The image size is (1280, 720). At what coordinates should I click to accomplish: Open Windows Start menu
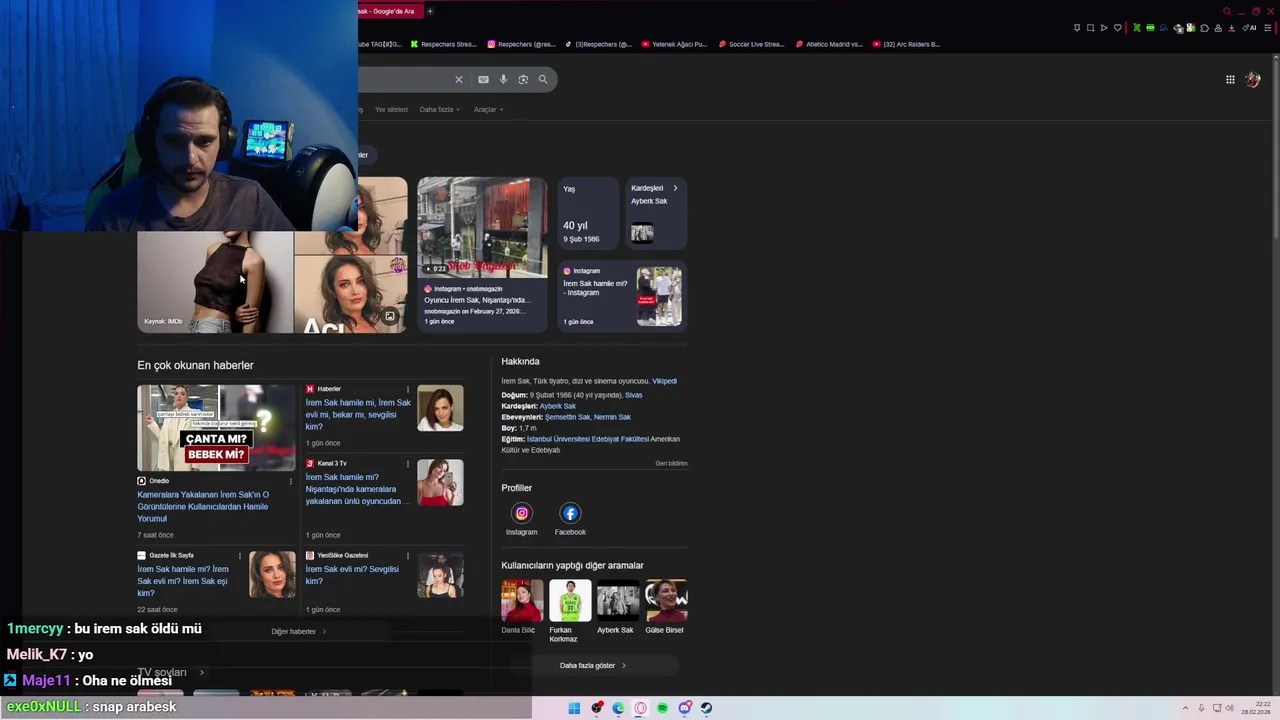[574, 708]
